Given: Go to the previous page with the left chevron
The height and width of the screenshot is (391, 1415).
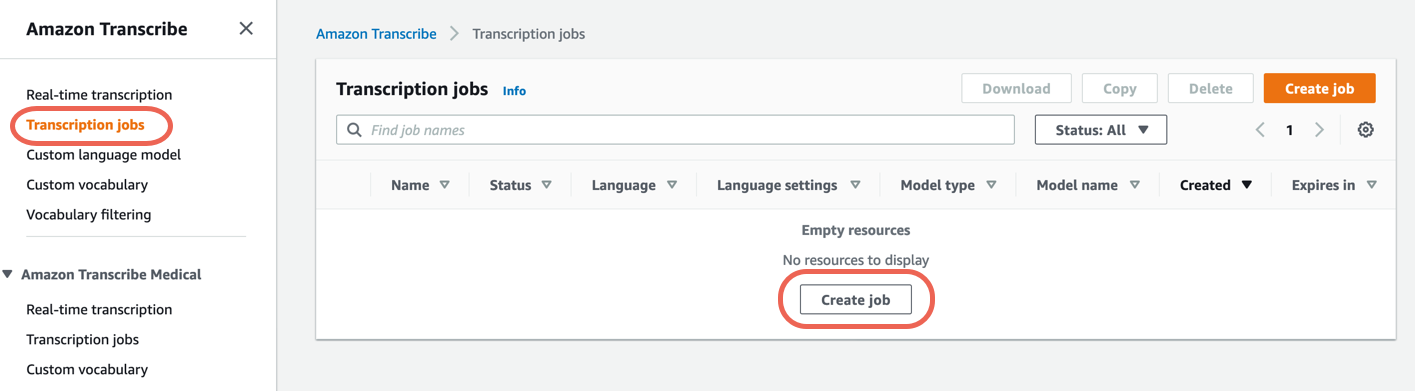Looking at the screenshot, I should click(1260, 130).
